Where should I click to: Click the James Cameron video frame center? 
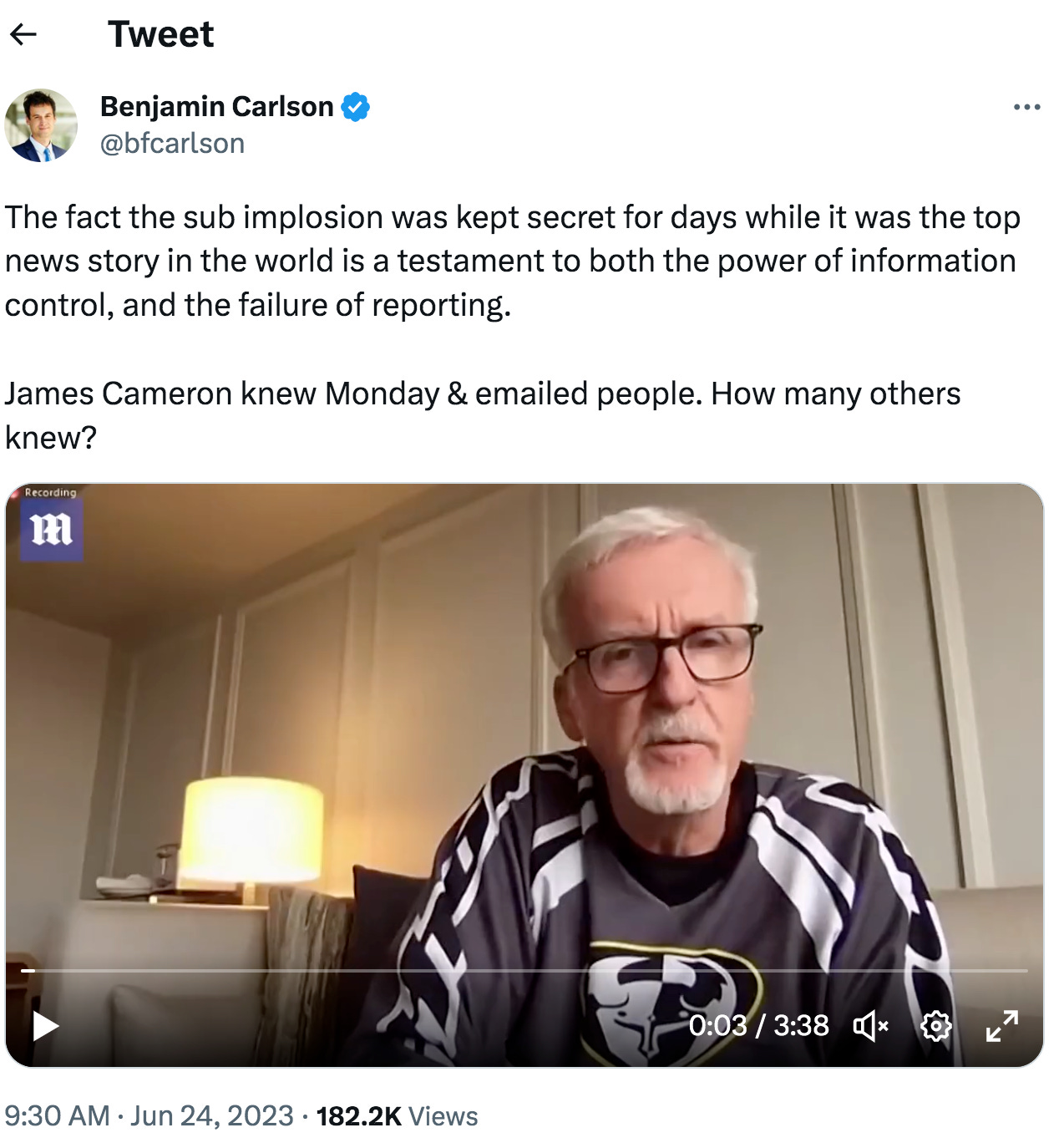[x=524, y=775]
